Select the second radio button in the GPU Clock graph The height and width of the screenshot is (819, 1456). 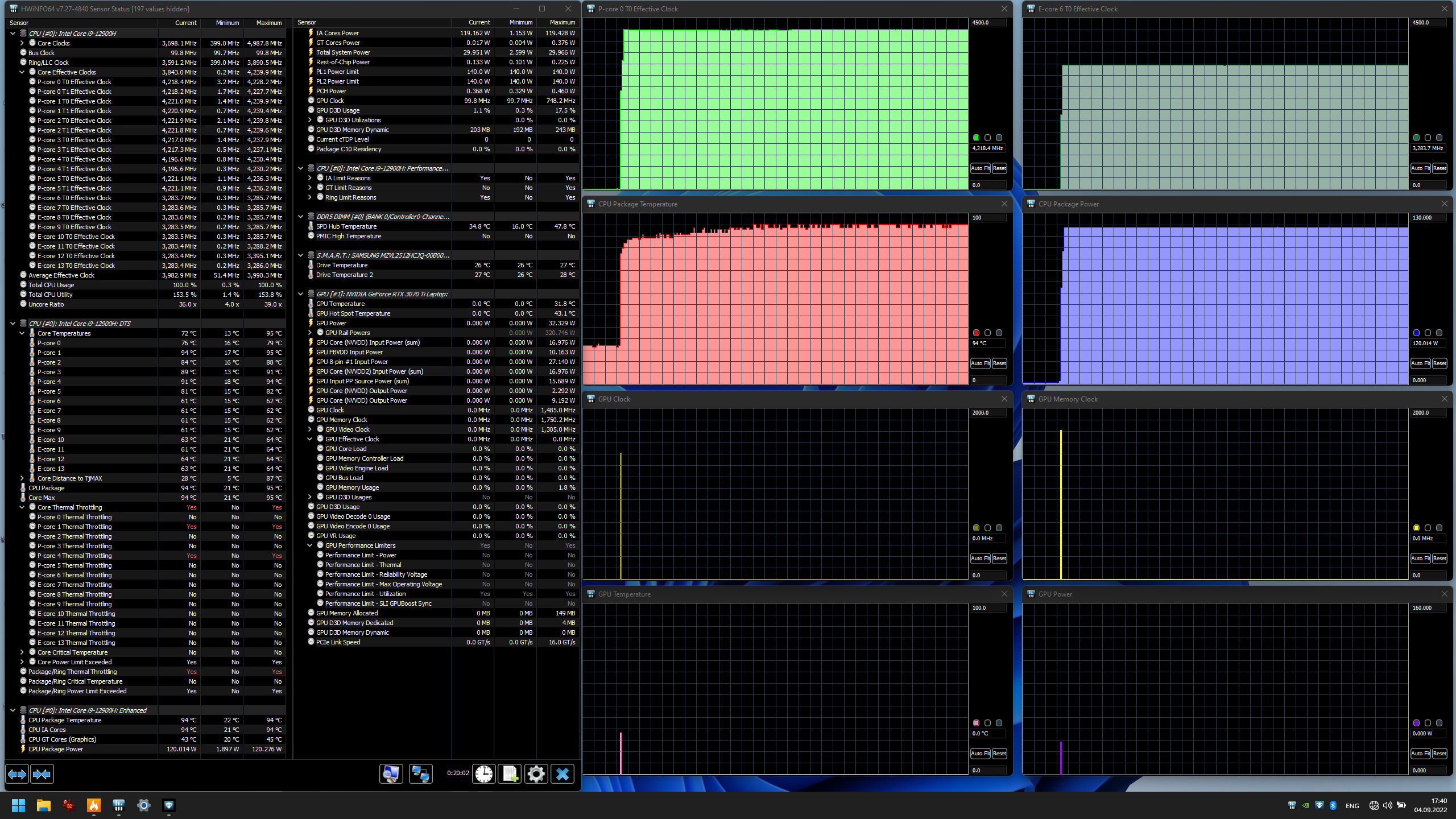pyautogui.click(x=987, y=528)
